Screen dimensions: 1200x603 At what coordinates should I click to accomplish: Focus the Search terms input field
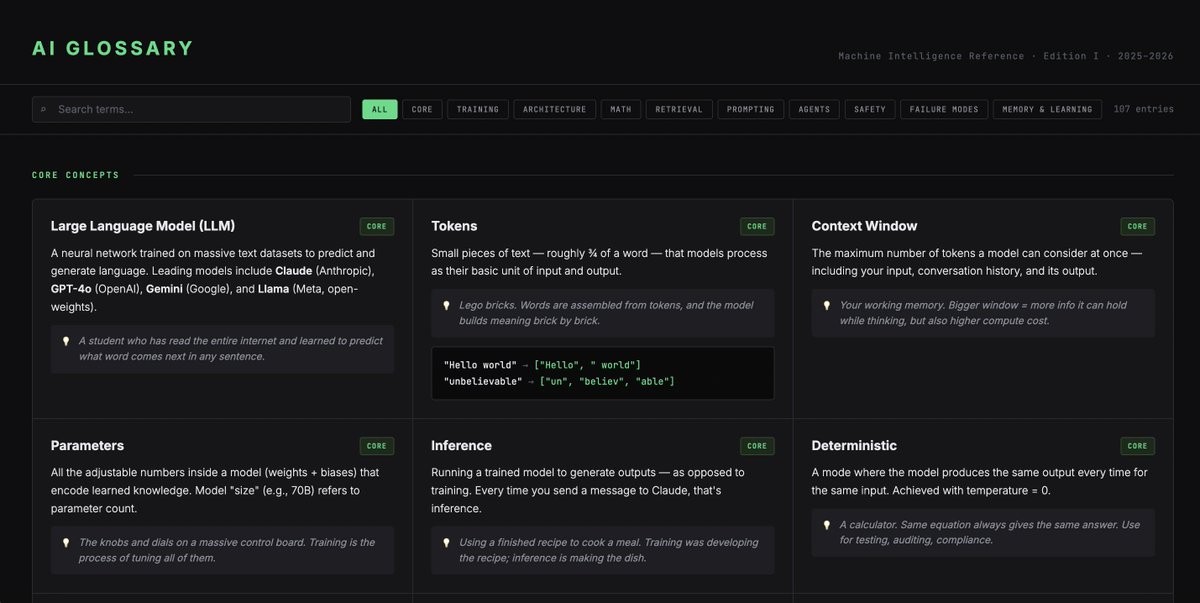(191, 109)
